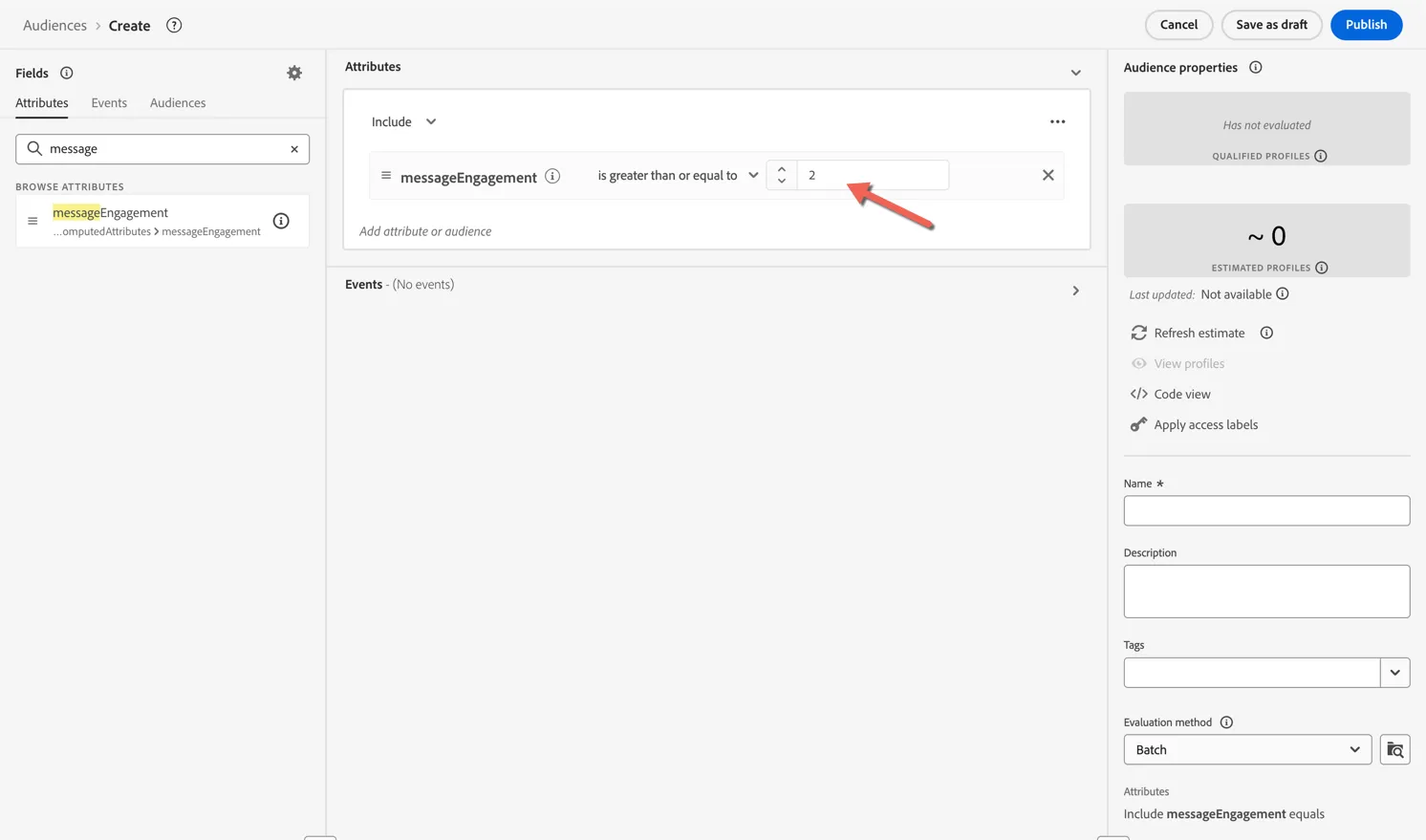Open the evaluation method browse icon
The width and height of the screenshot is (1426, 840).
(x=1395, y=750)
